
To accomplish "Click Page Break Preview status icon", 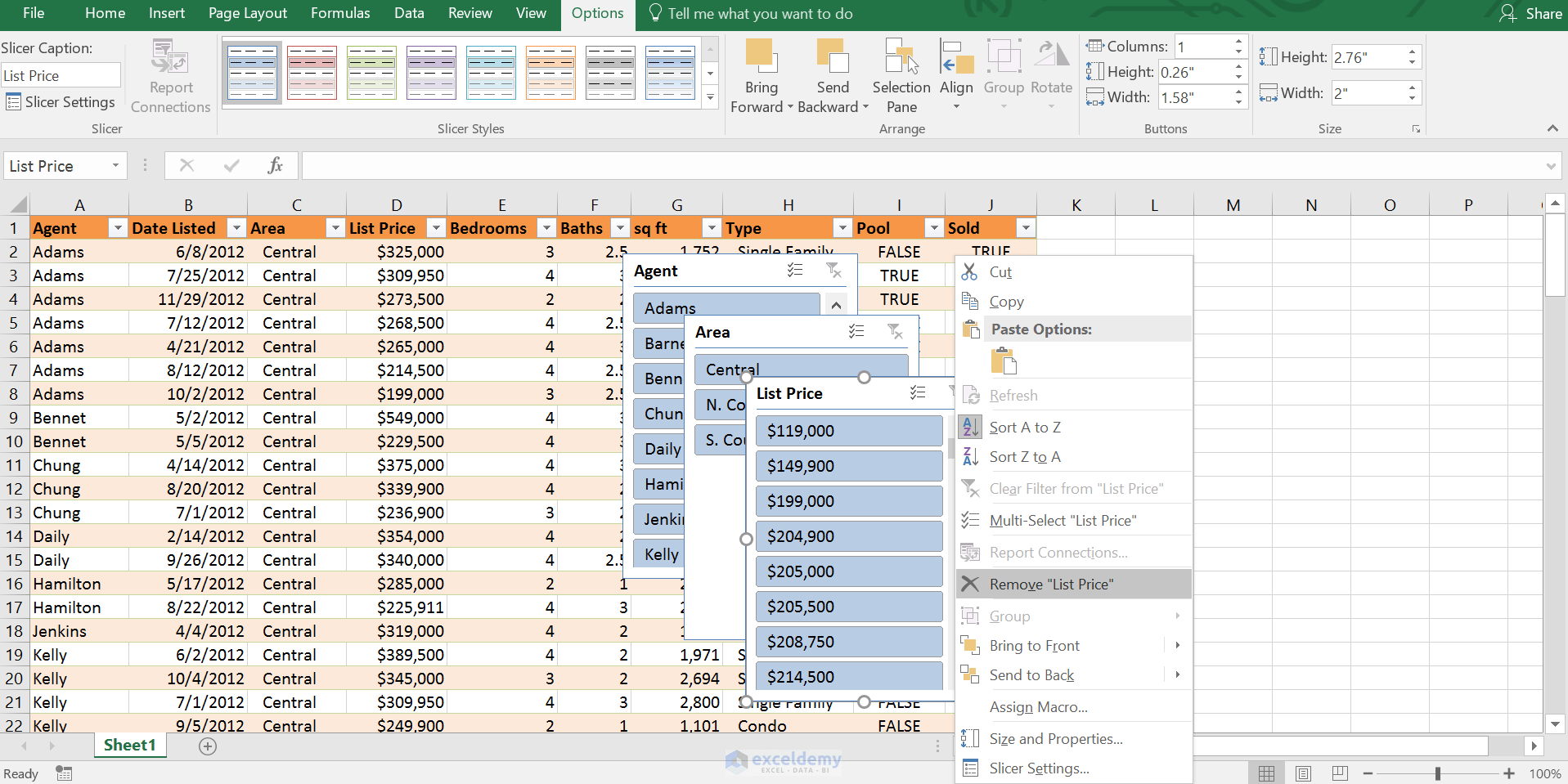I will 1339,773.
